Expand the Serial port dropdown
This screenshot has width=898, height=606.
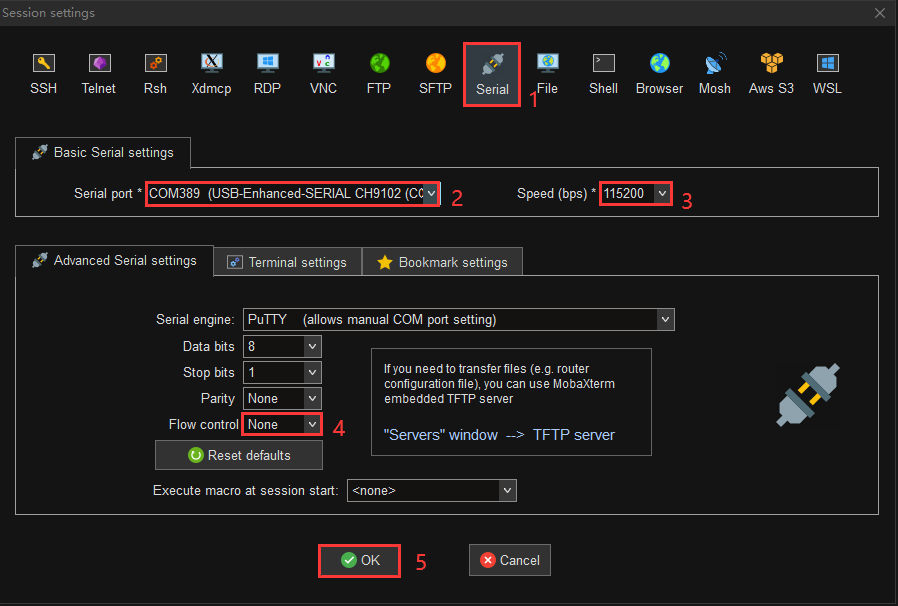pyautogui.click(x=430, y=194)
